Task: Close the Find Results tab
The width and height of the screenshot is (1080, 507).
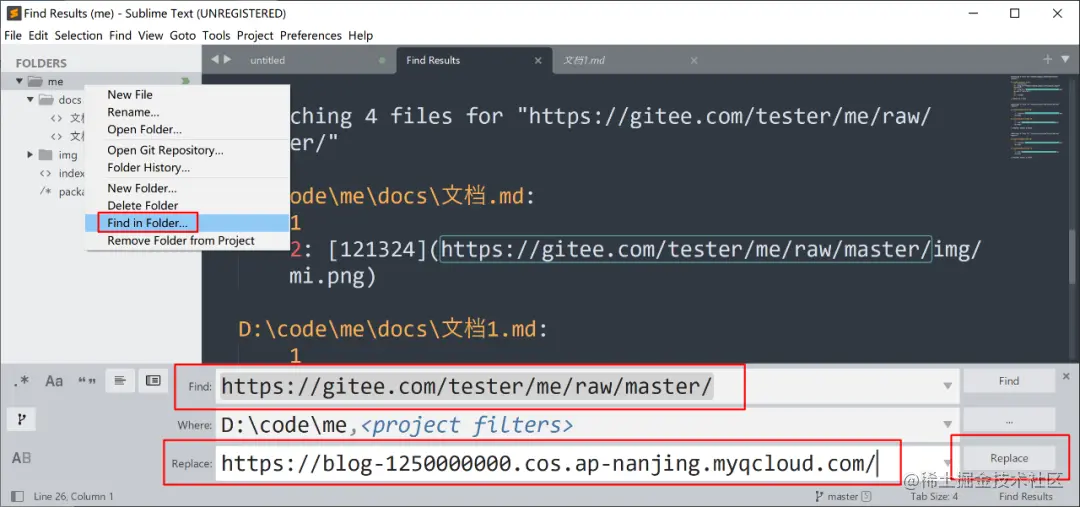Action: point(538,61)
